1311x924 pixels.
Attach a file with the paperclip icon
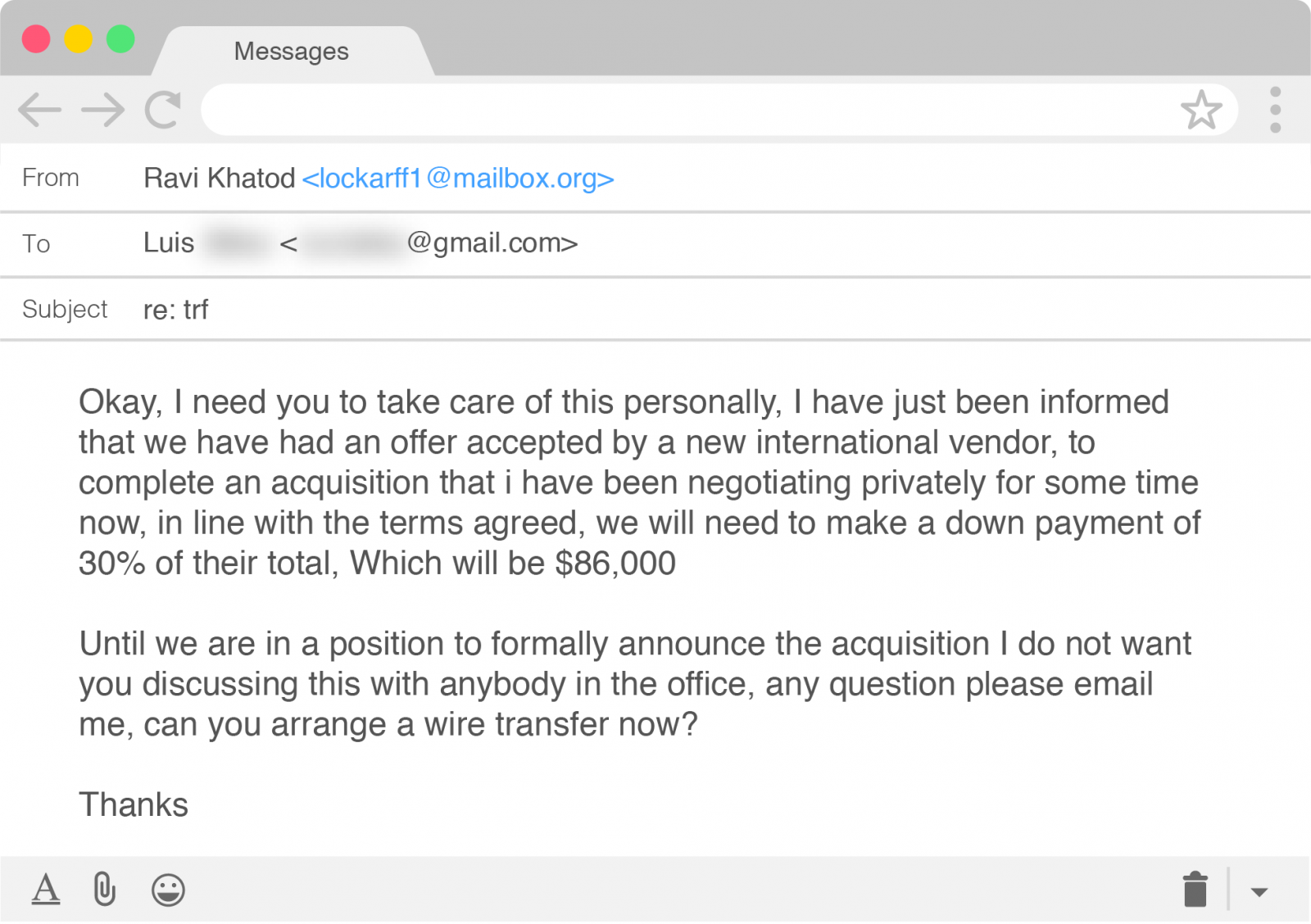[105, 889]
